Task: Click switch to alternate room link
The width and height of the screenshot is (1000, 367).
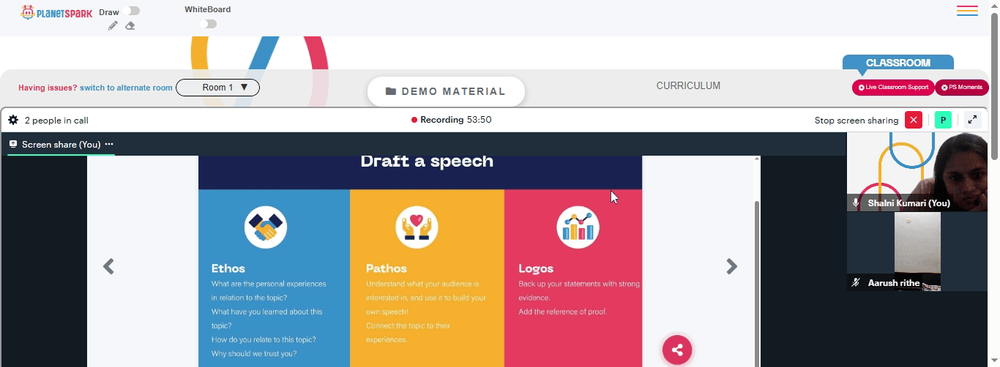Action: (126, 87)
